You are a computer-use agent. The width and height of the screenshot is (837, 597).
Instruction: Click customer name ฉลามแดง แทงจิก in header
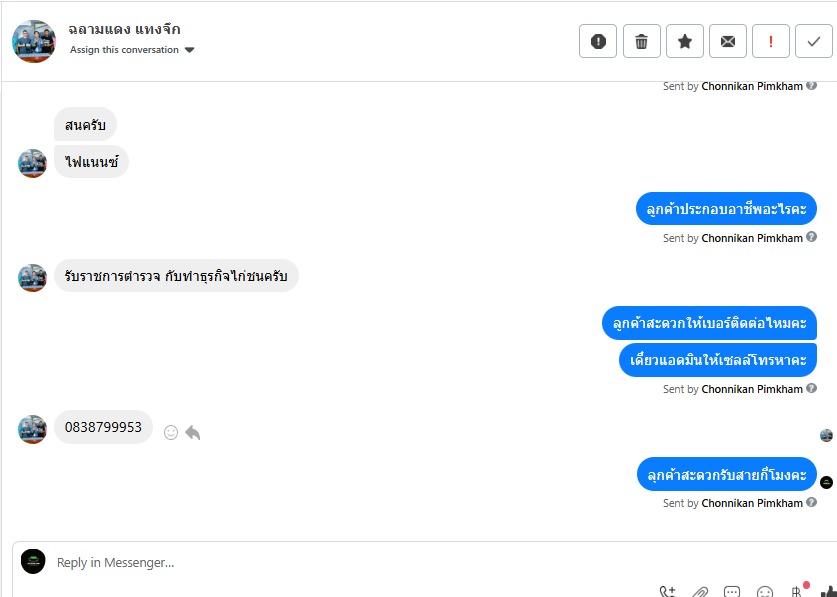(x=124, y=29)
